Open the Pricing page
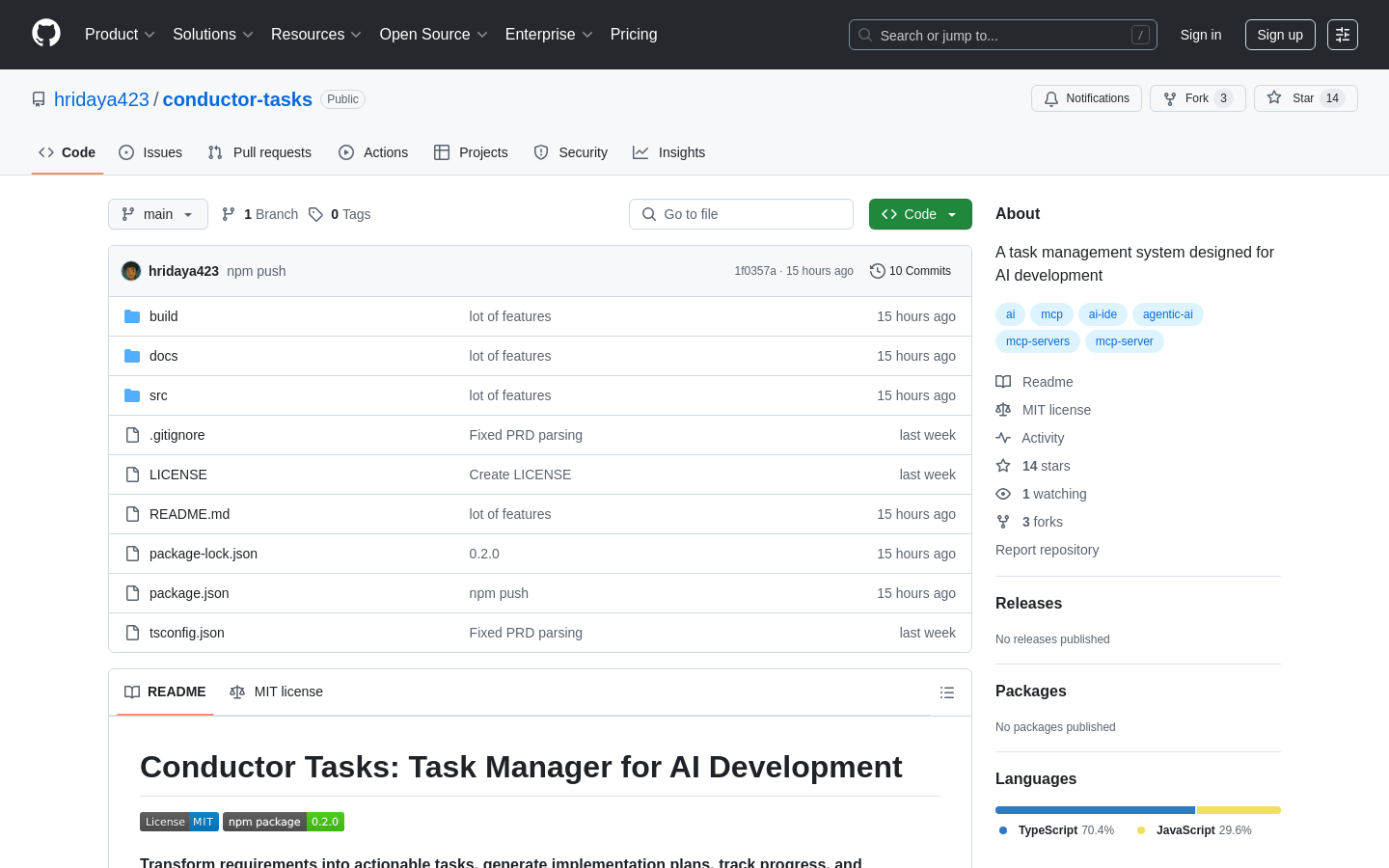 (x=634, y=35)
